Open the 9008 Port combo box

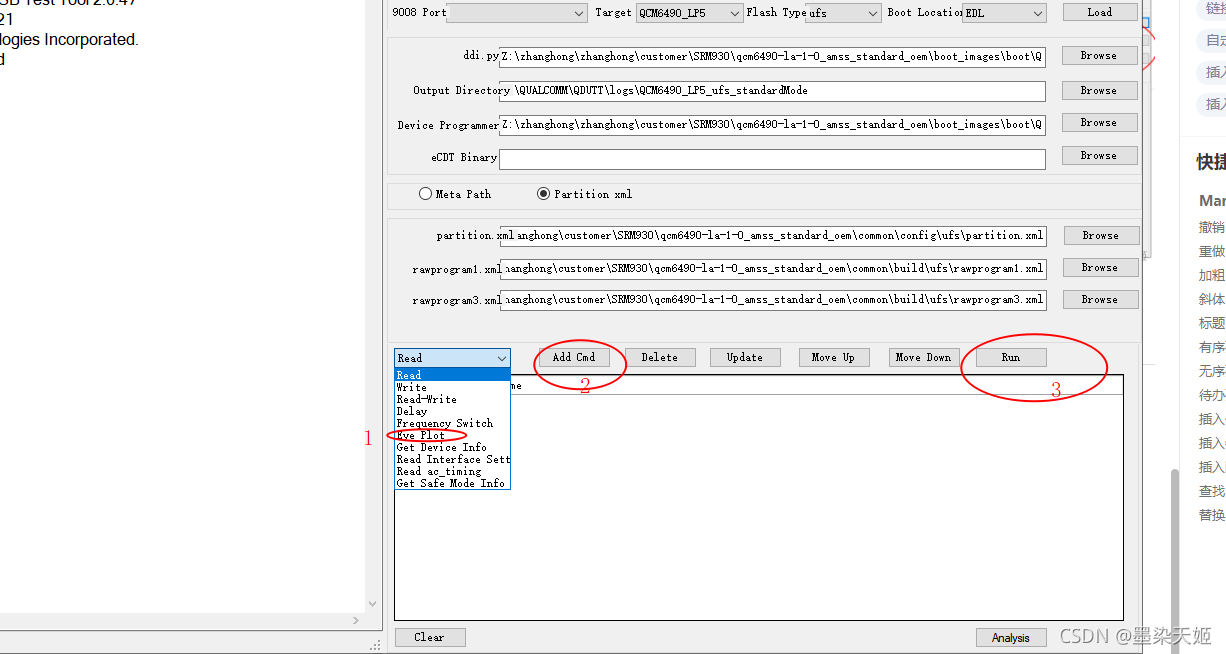tap(518, 13)
